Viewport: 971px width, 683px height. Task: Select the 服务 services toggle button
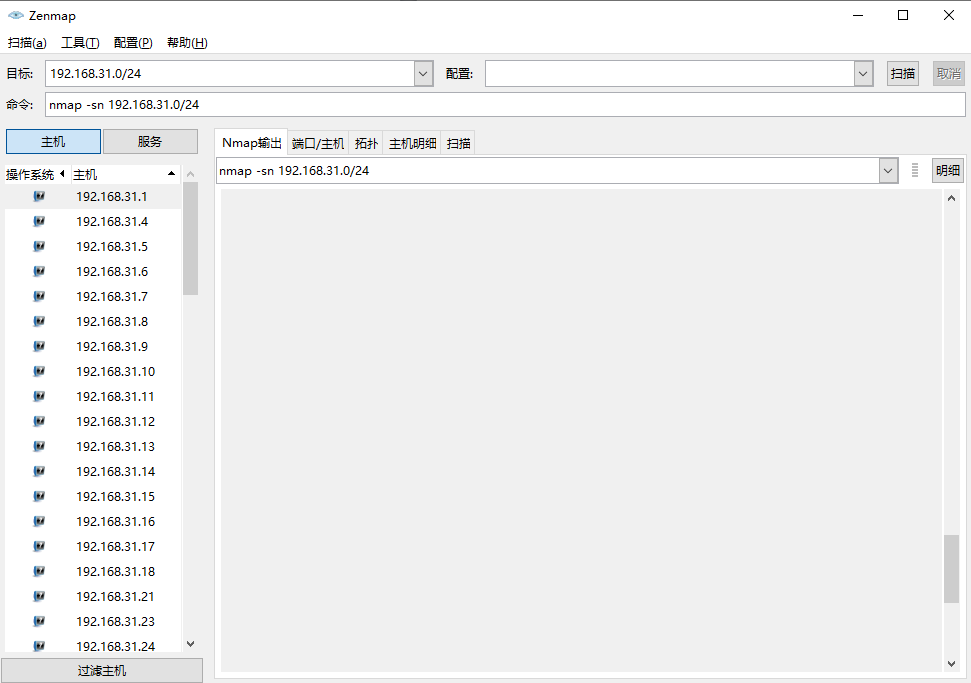pyautogui.click(x=150, y=142)
